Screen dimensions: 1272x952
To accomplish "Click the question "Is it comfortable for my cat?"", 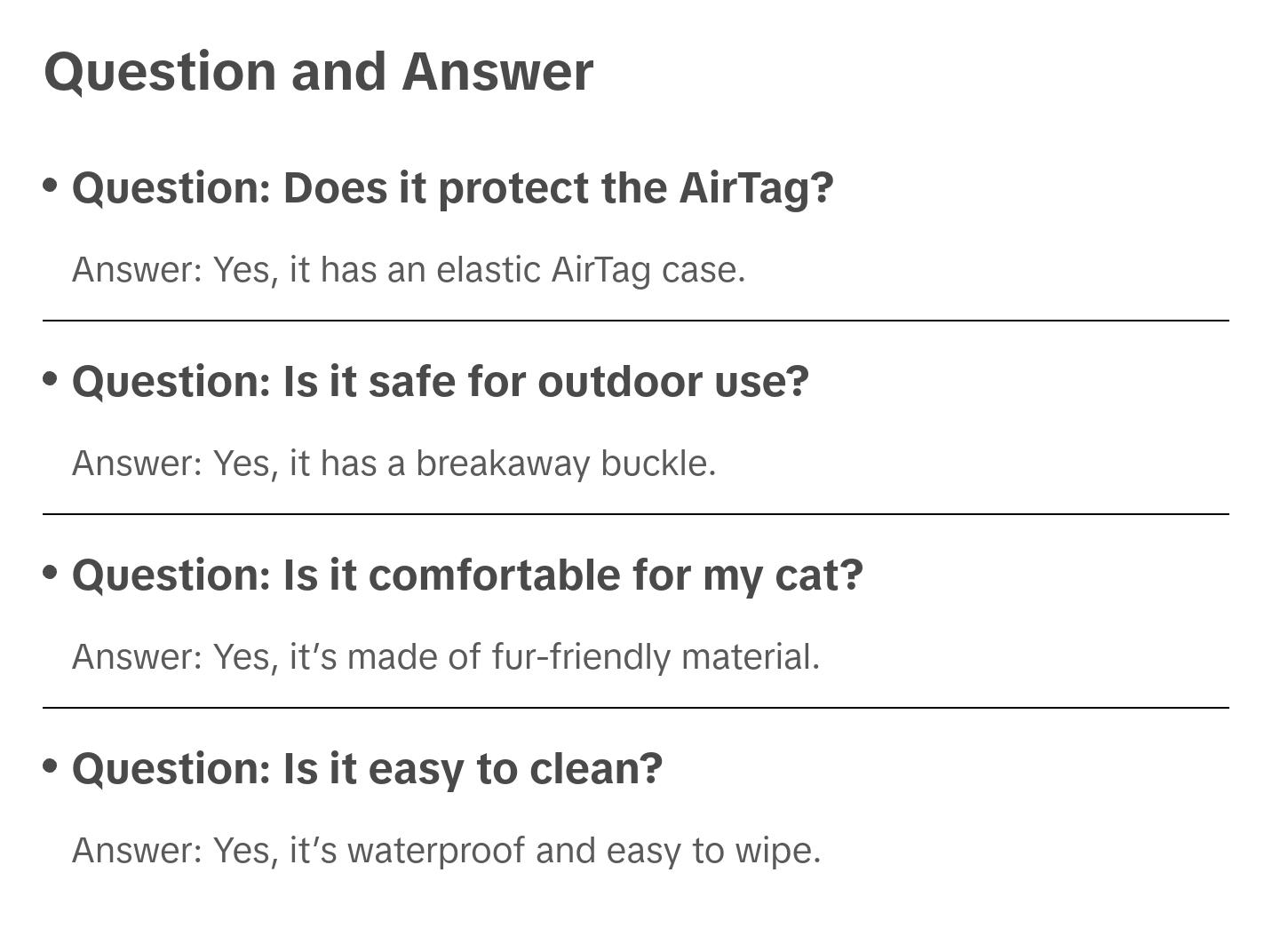I will click(x=467, y=575).
